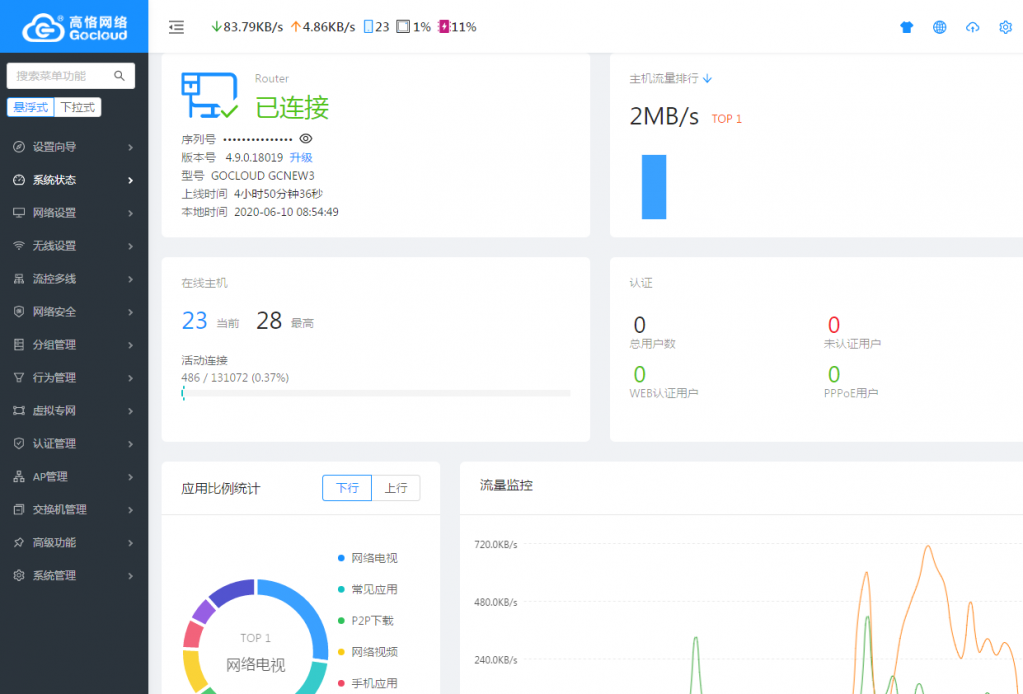Toggle 常见应用 legend entry
Viewport: 1023px width, 694px height.
(x=367, y=590)
